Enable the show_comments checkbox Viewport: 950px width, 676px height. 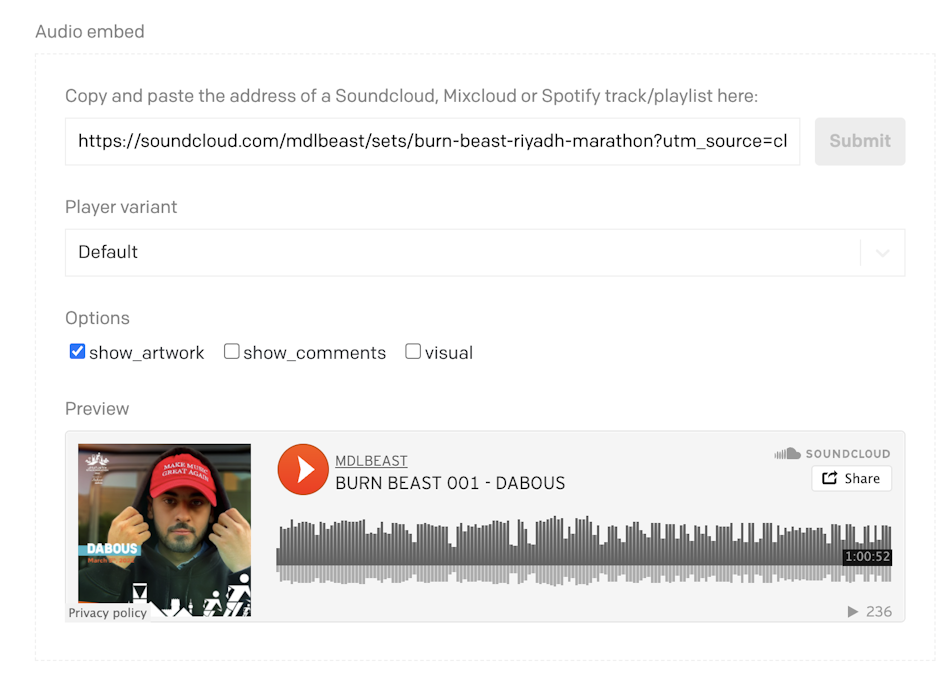click(x=231, y=351)
